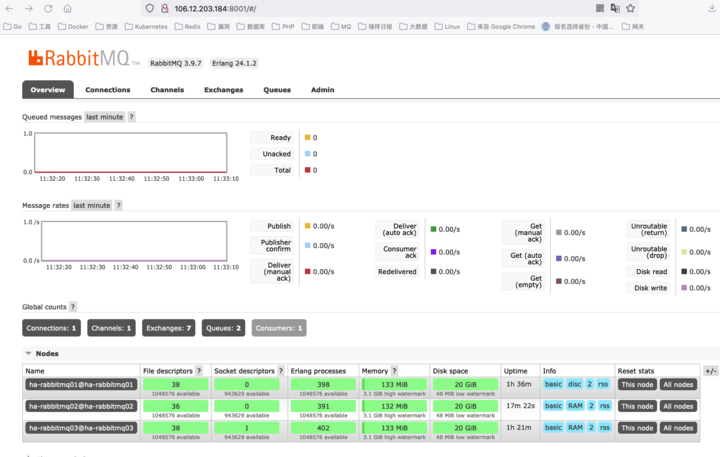Click the insecure connection lock icon
720x457 pixels.
click(x=164, y=8)
